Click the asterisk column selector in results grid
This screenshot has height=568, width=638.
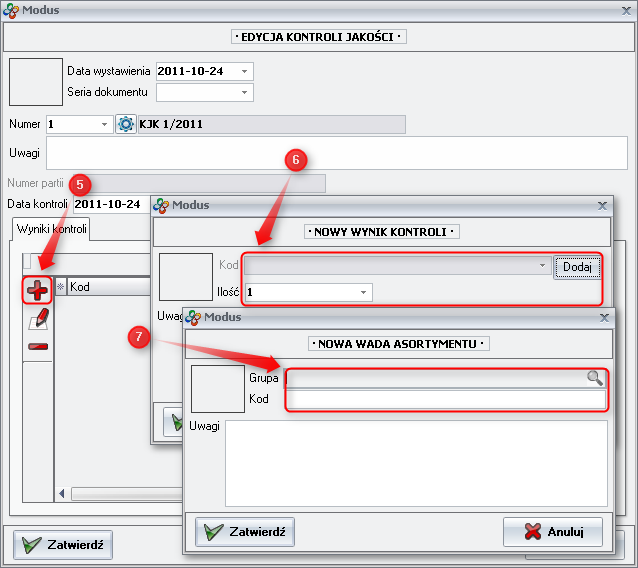point(60,286)
